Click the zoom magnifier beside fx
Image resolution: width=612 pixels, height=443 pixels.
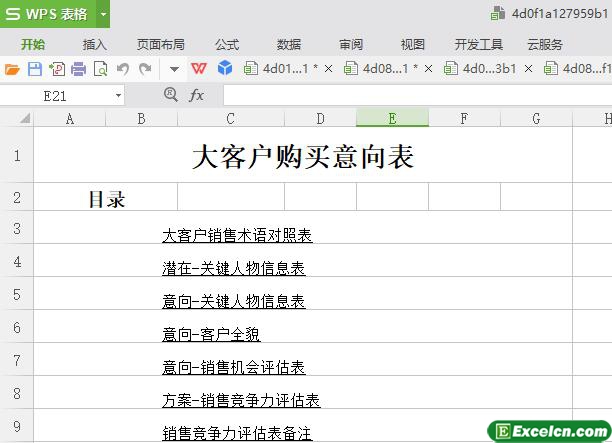tap(171, 95)
